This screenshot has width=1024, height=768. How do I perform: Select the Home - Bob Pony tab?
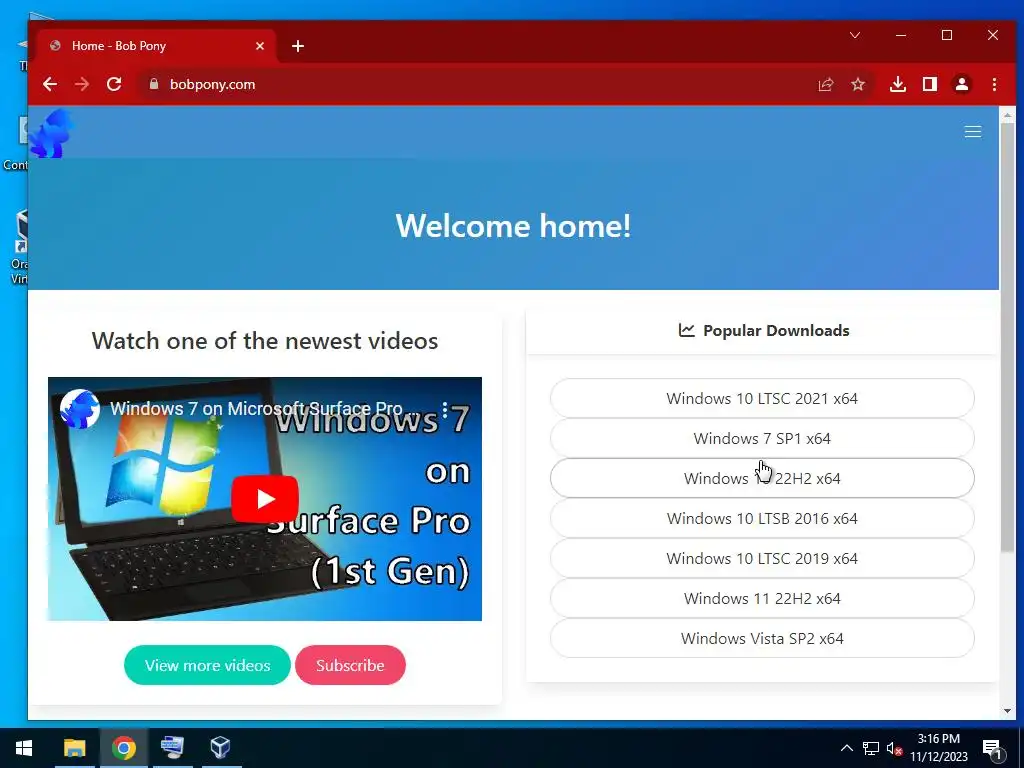pyautogui.click(x=157, y=46)
